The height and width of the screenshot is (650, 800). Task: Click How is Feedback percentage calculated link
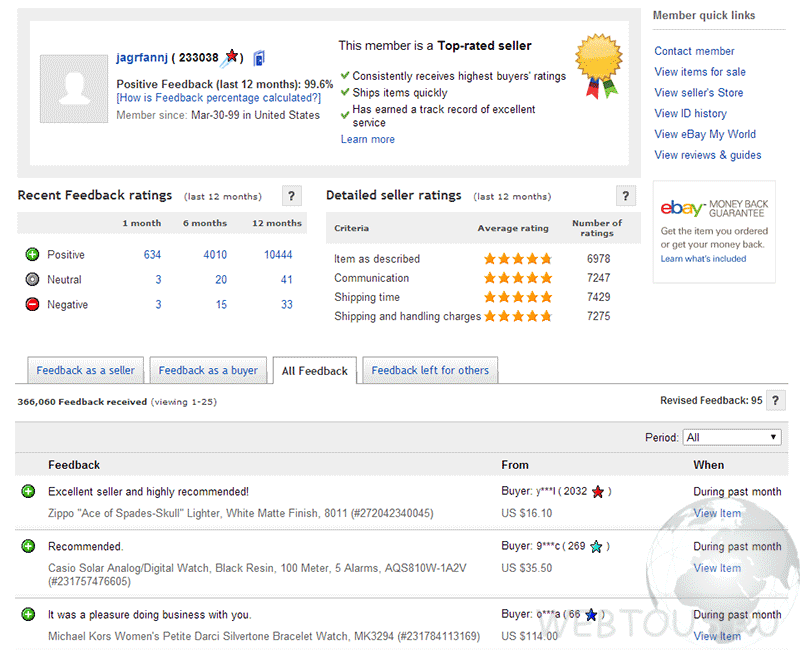pos(218,98)
